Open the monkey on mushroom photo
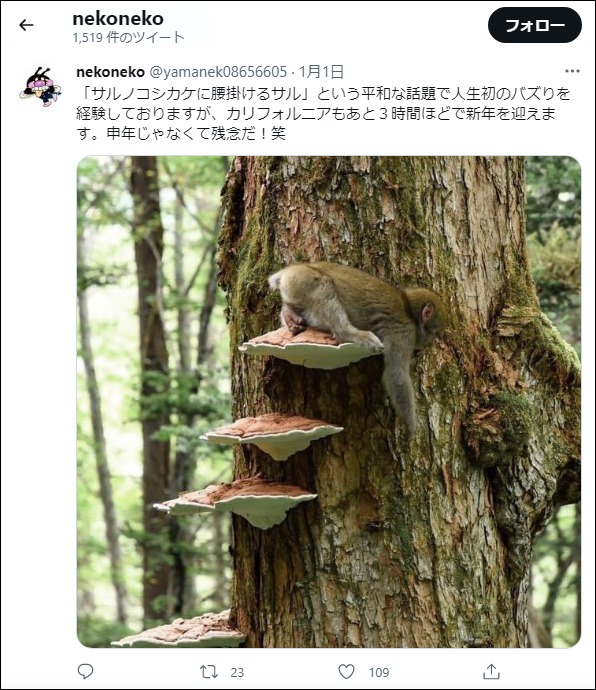This screenshot has height=690, width=596. (x=329, y=402)
